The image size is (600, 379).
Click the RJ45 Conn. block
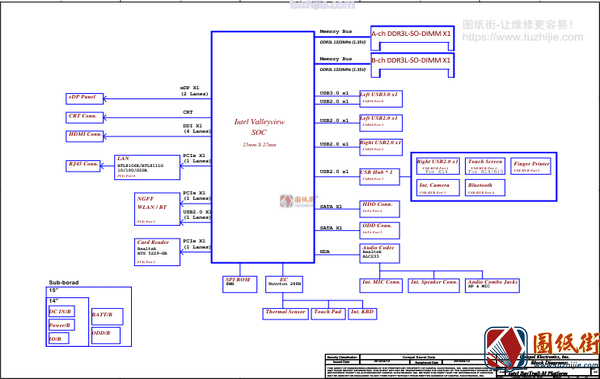click(x=83, y=166)
